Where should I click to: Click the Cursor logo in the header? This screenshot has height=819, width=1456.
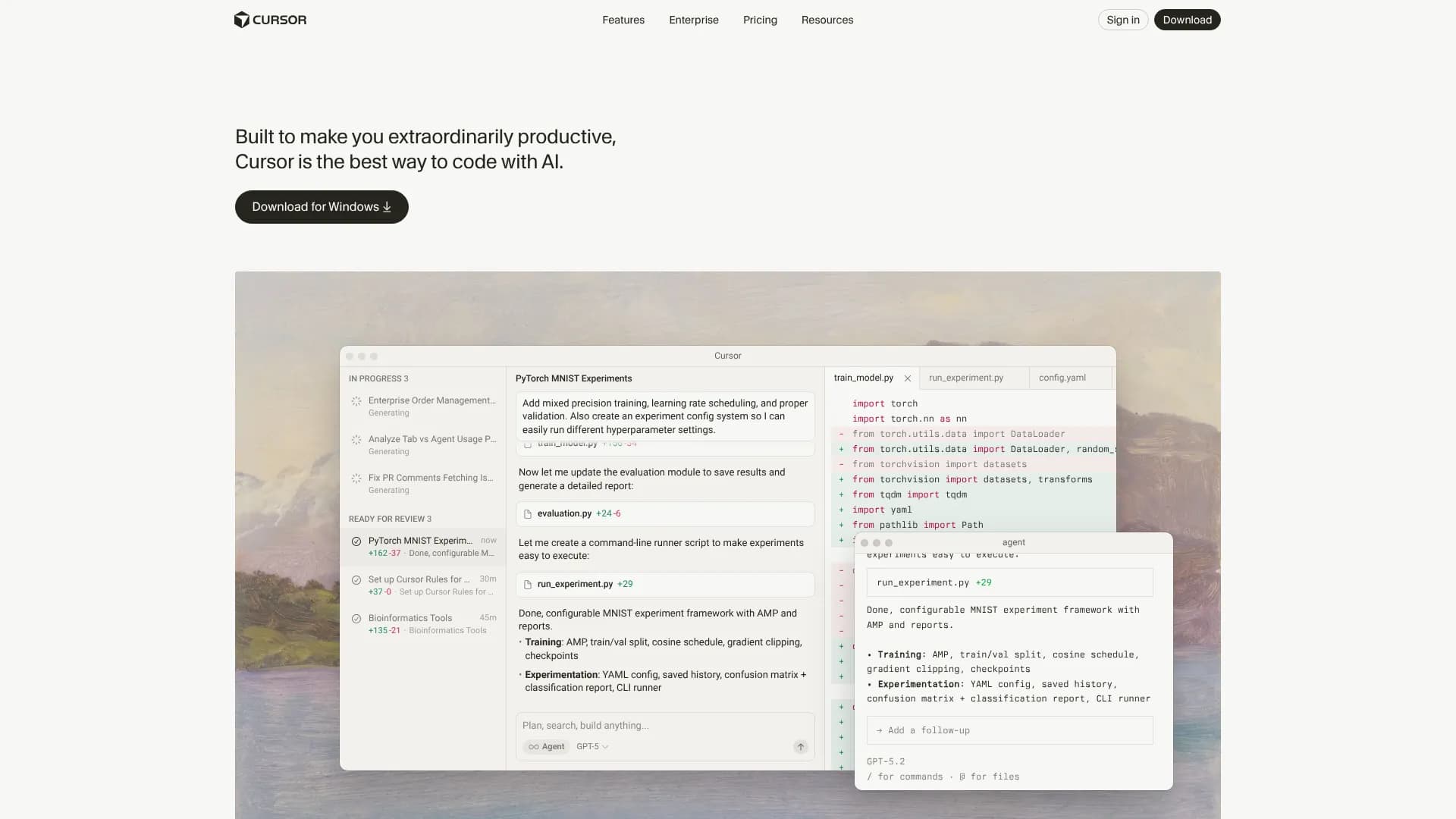coord(270,20)
